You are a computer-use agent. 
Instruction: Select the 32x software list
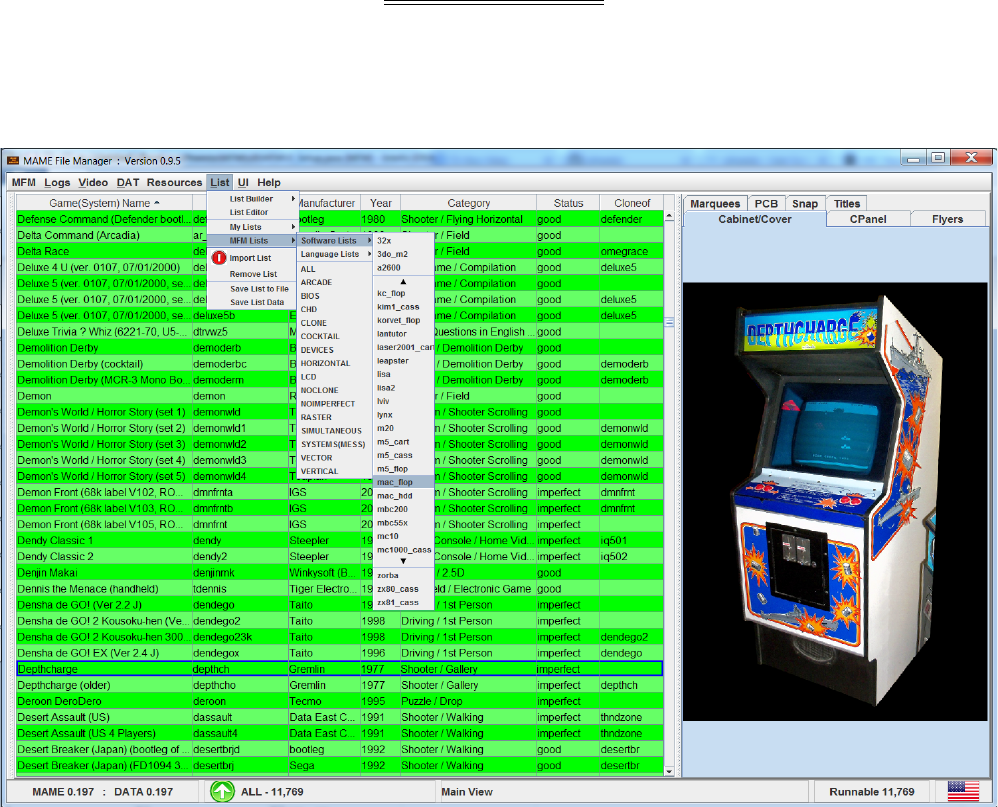click(404, 241)
